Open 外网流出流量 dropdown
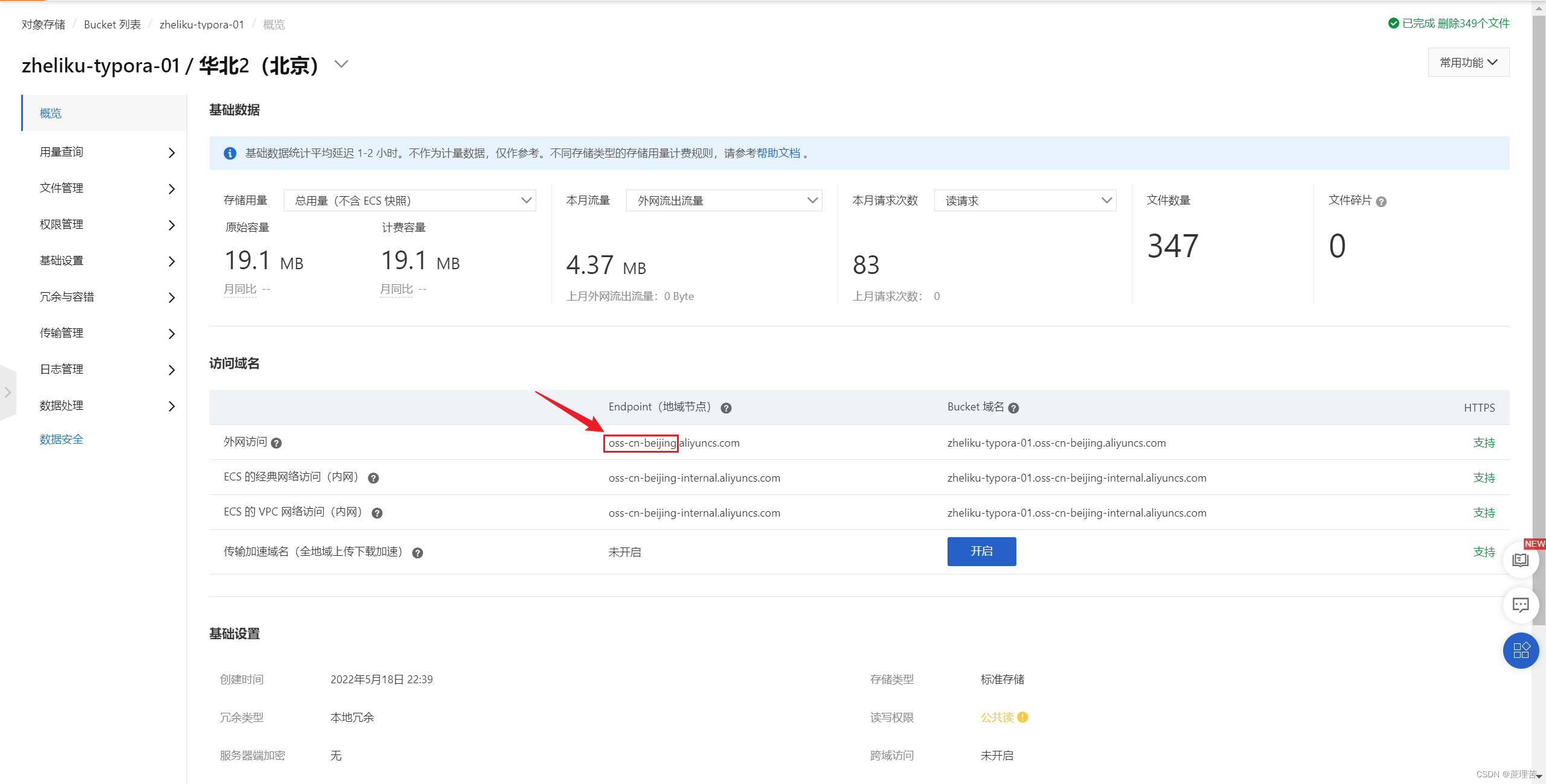 (724, 200)
